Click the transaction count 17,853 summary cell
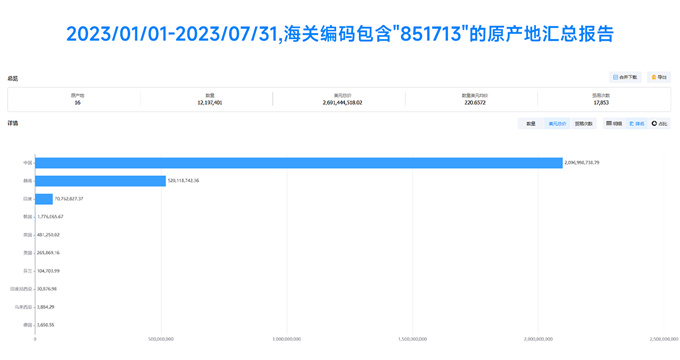Screen dimensions: 680x360 tap(601, 99)
